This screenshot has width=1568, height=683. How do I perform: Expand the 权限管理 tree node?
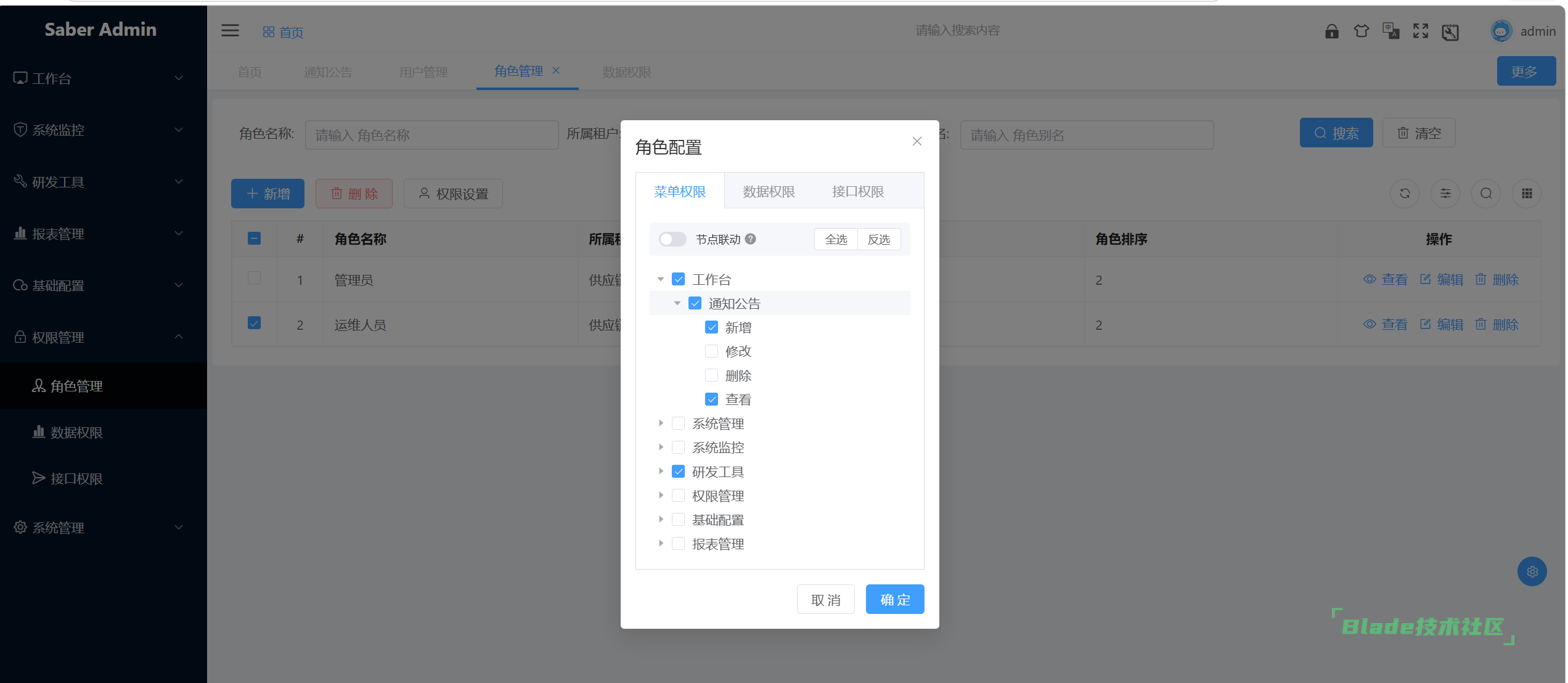coord(661,496)
